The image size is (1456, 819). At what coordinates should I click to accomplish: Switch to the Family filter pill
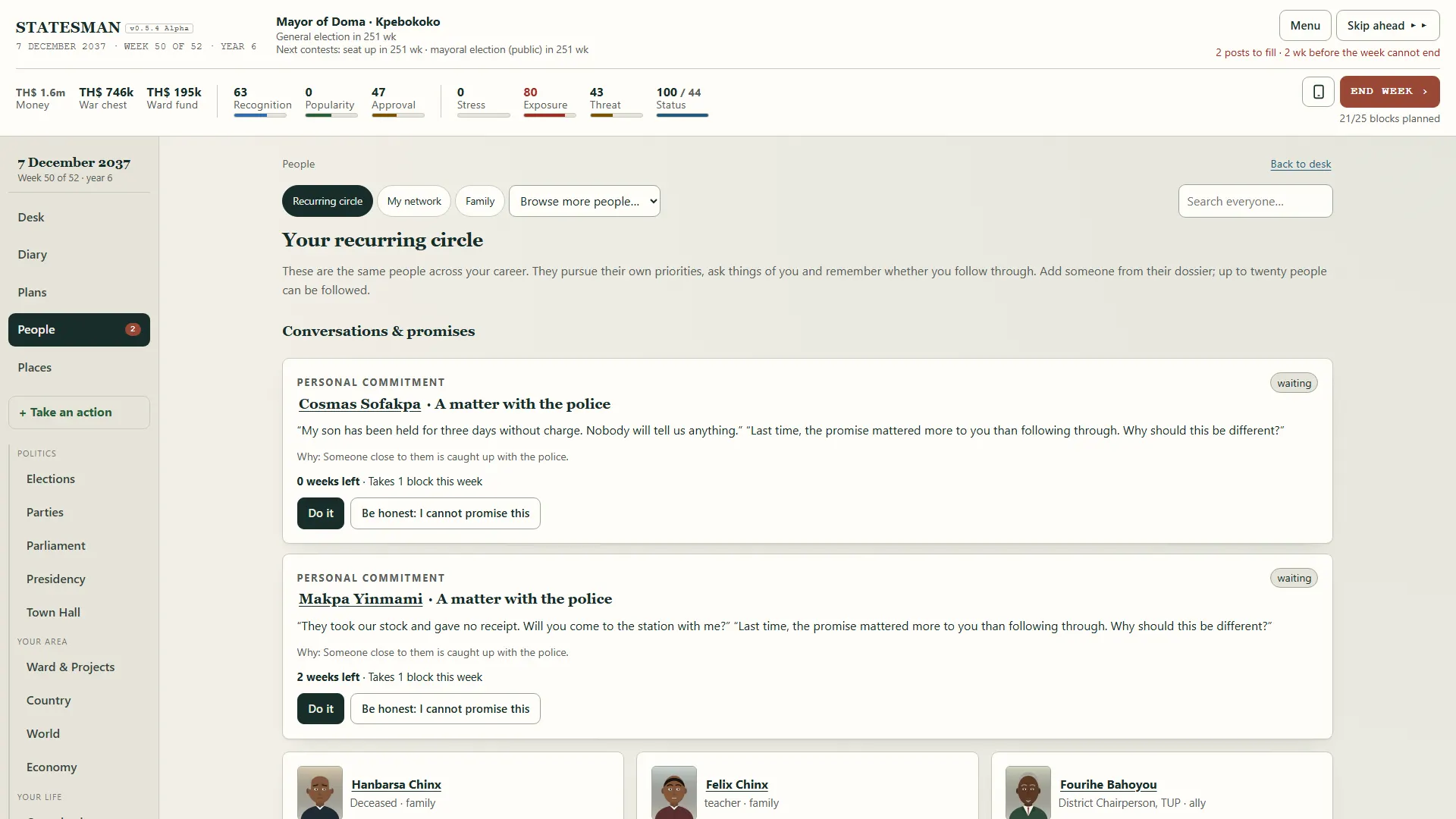coord(480,201)
